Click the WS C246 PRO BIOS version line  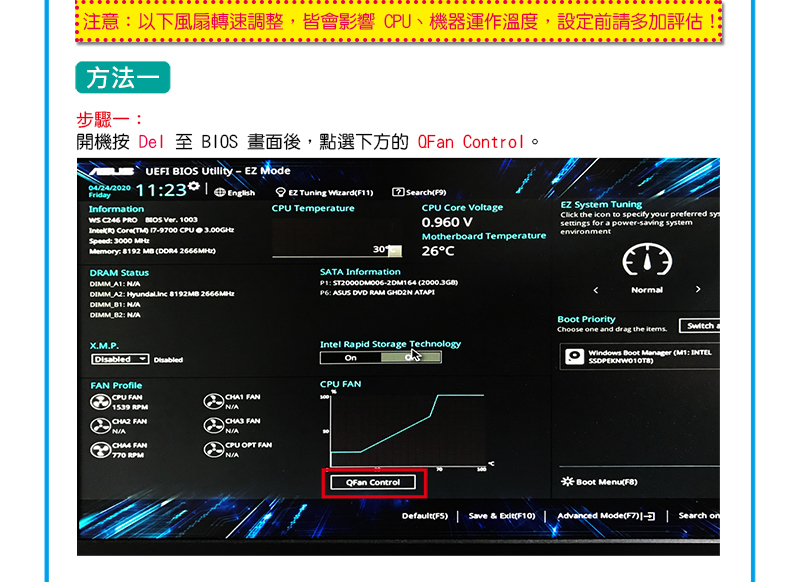point(143,220)
